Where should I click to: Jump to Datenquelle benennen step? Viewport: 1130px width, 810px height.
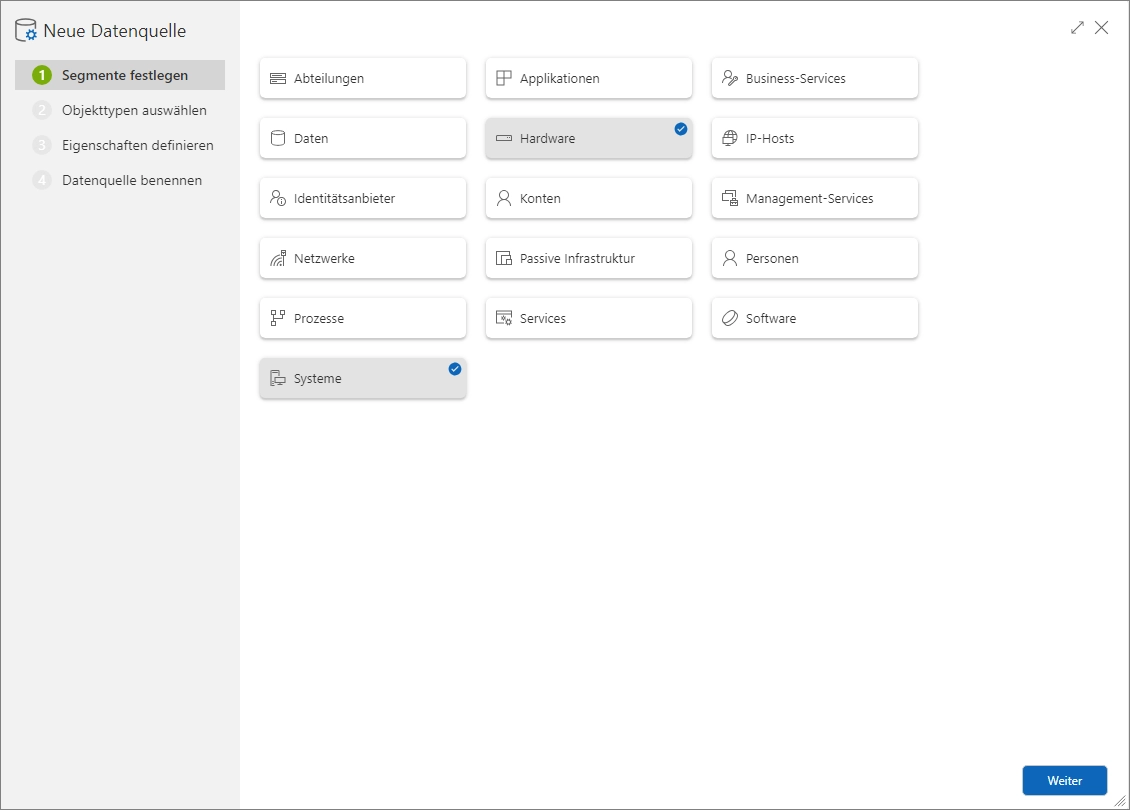131,181
